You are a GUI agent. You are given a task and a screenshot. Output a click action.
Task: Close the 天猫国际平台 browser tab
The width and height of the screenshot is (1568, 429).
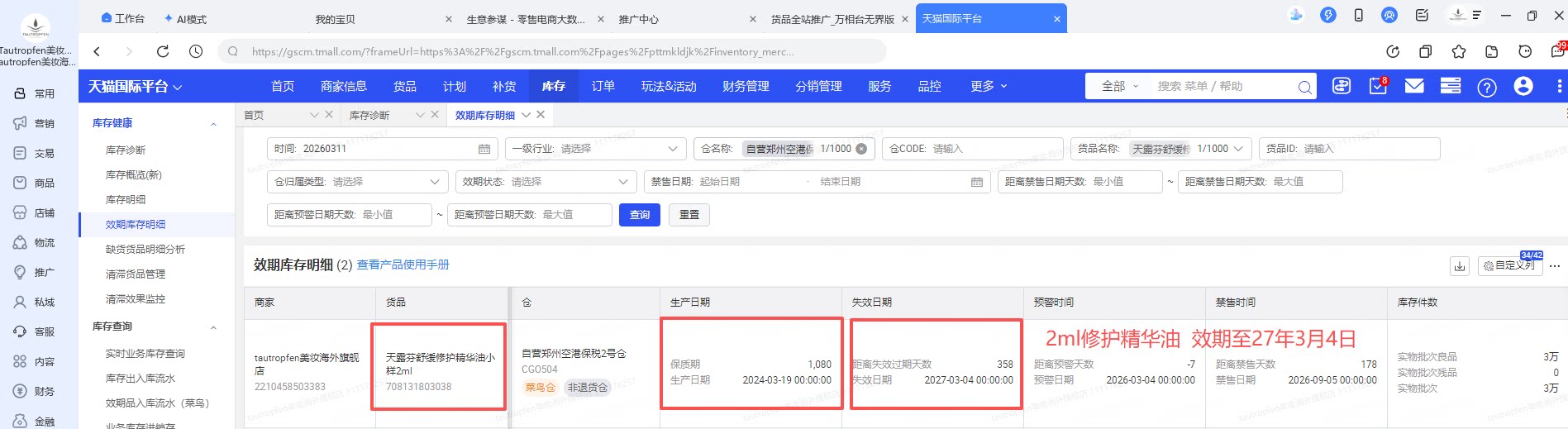coord(1057,19)
